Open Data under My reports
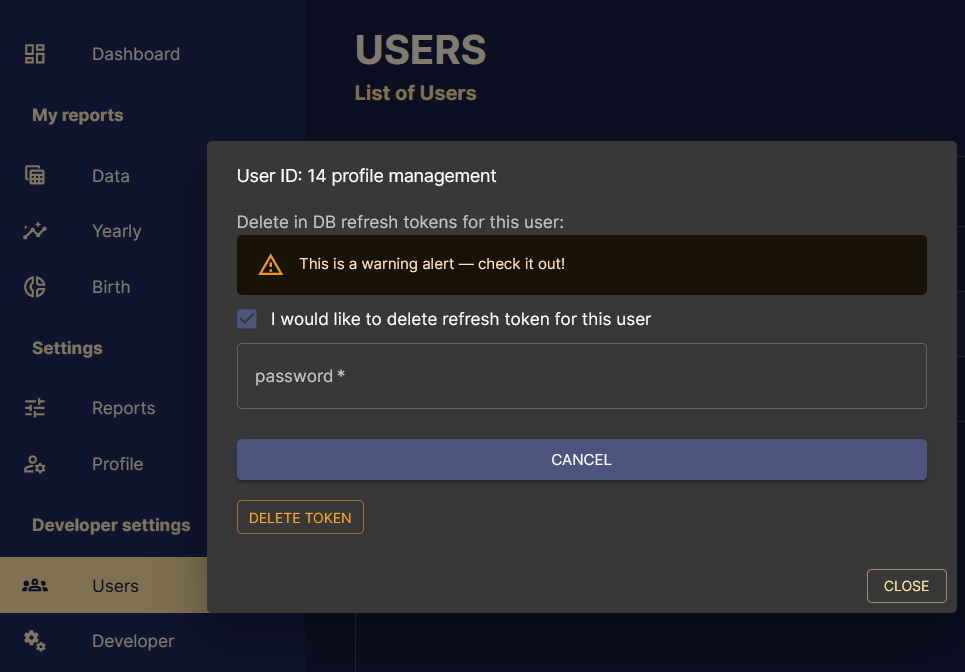 pyautogui.click(x=110, y=175)
